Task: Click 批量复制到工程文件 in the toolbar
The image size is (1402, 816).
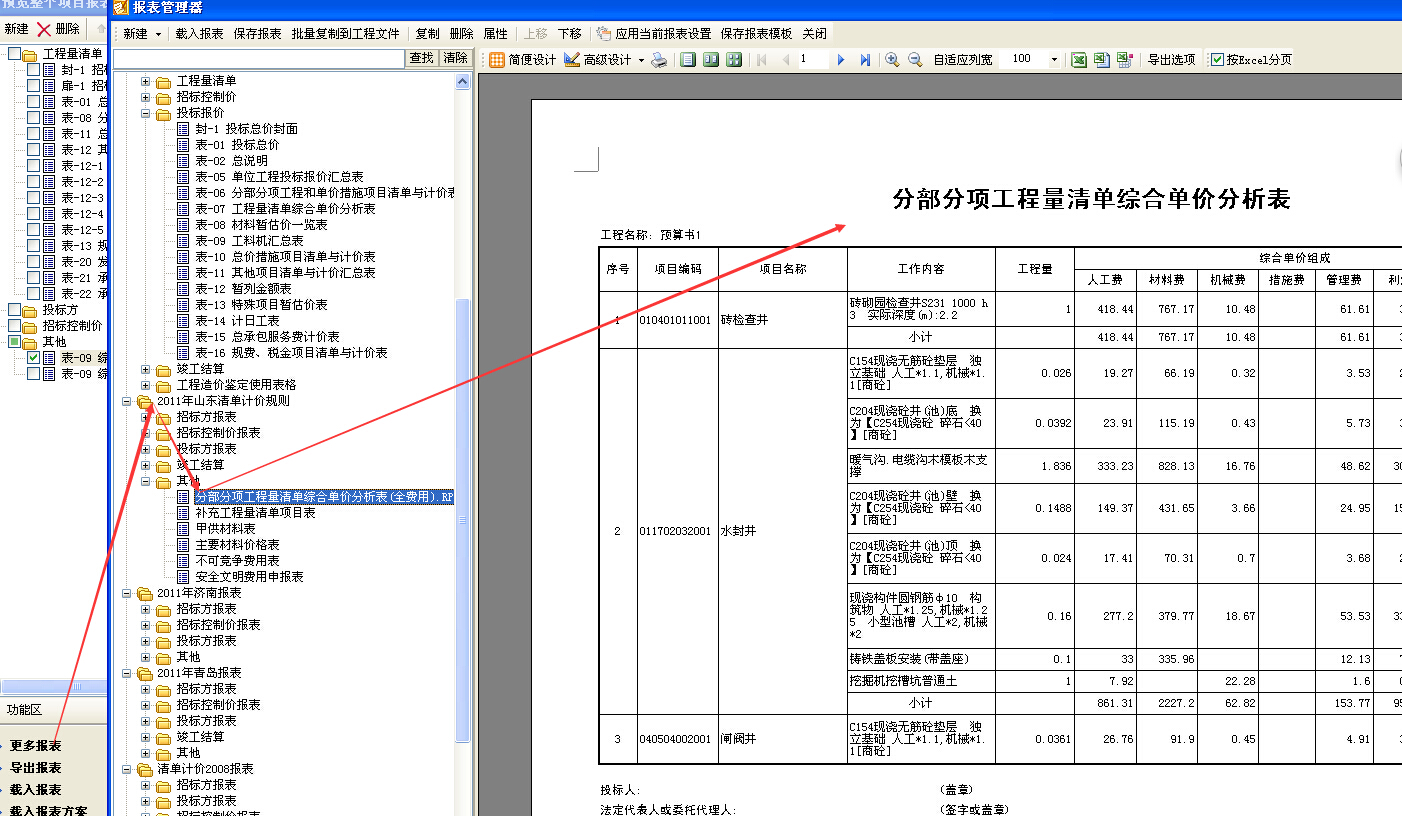Action: point(345,34)
